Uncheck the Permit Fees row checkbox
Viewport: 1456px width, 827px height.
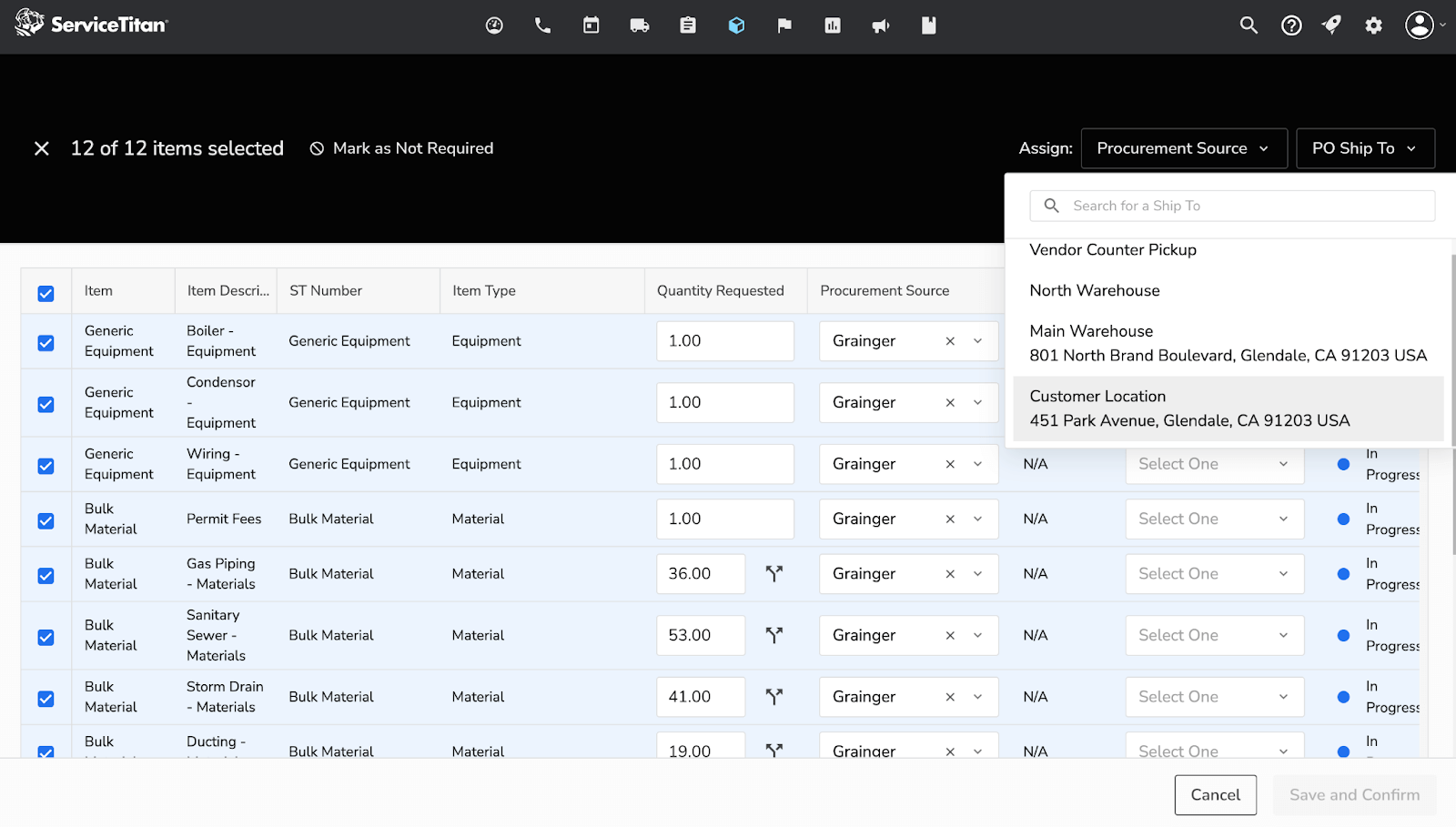click(x=45, y=519)
